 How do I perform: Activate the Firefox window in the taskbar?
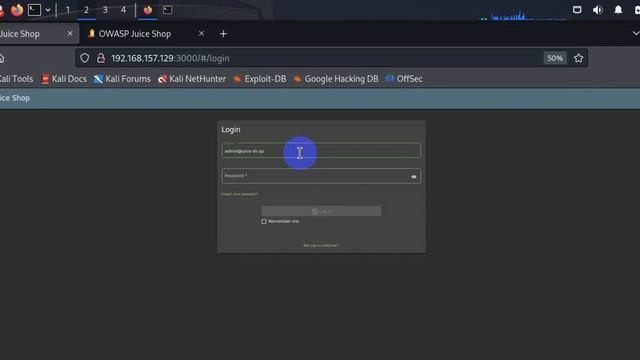148,10
